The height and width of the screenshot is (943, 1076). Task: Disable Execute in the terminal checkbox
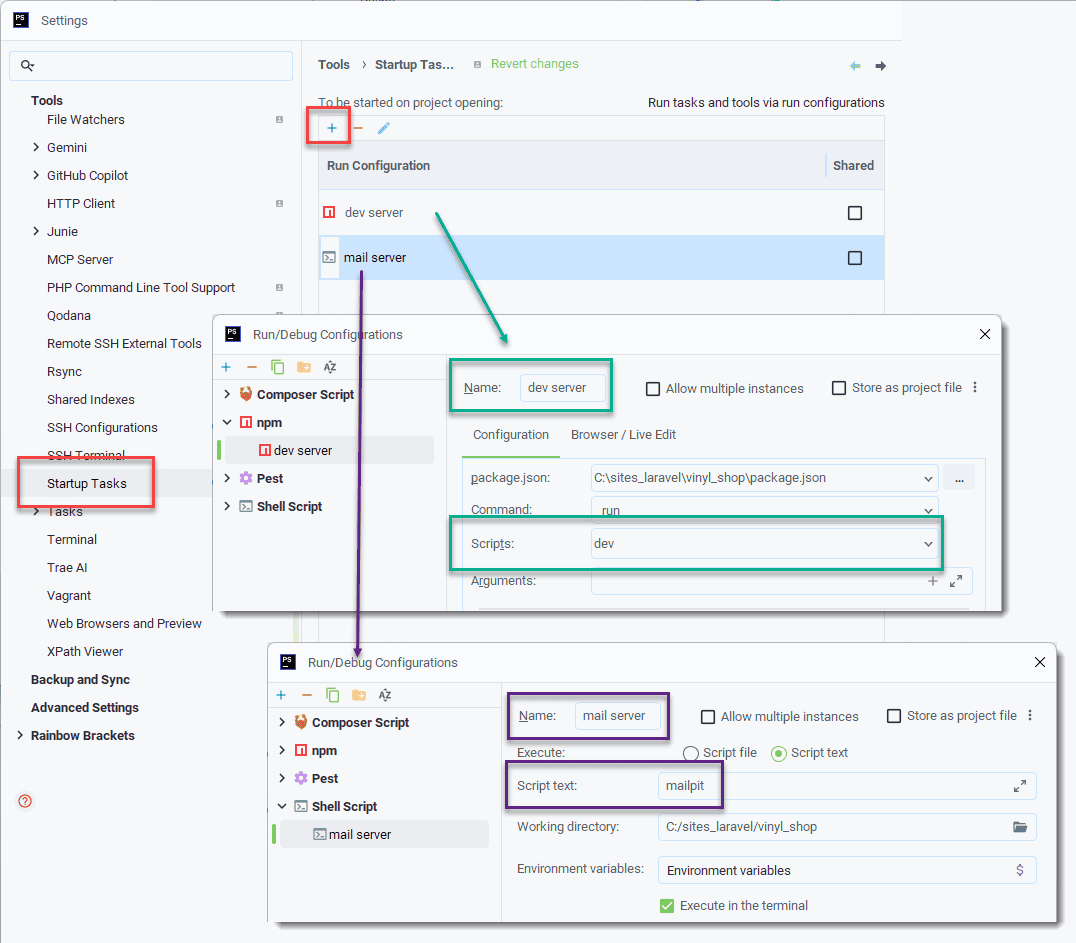pyautogui.click(x=667, y=905)
